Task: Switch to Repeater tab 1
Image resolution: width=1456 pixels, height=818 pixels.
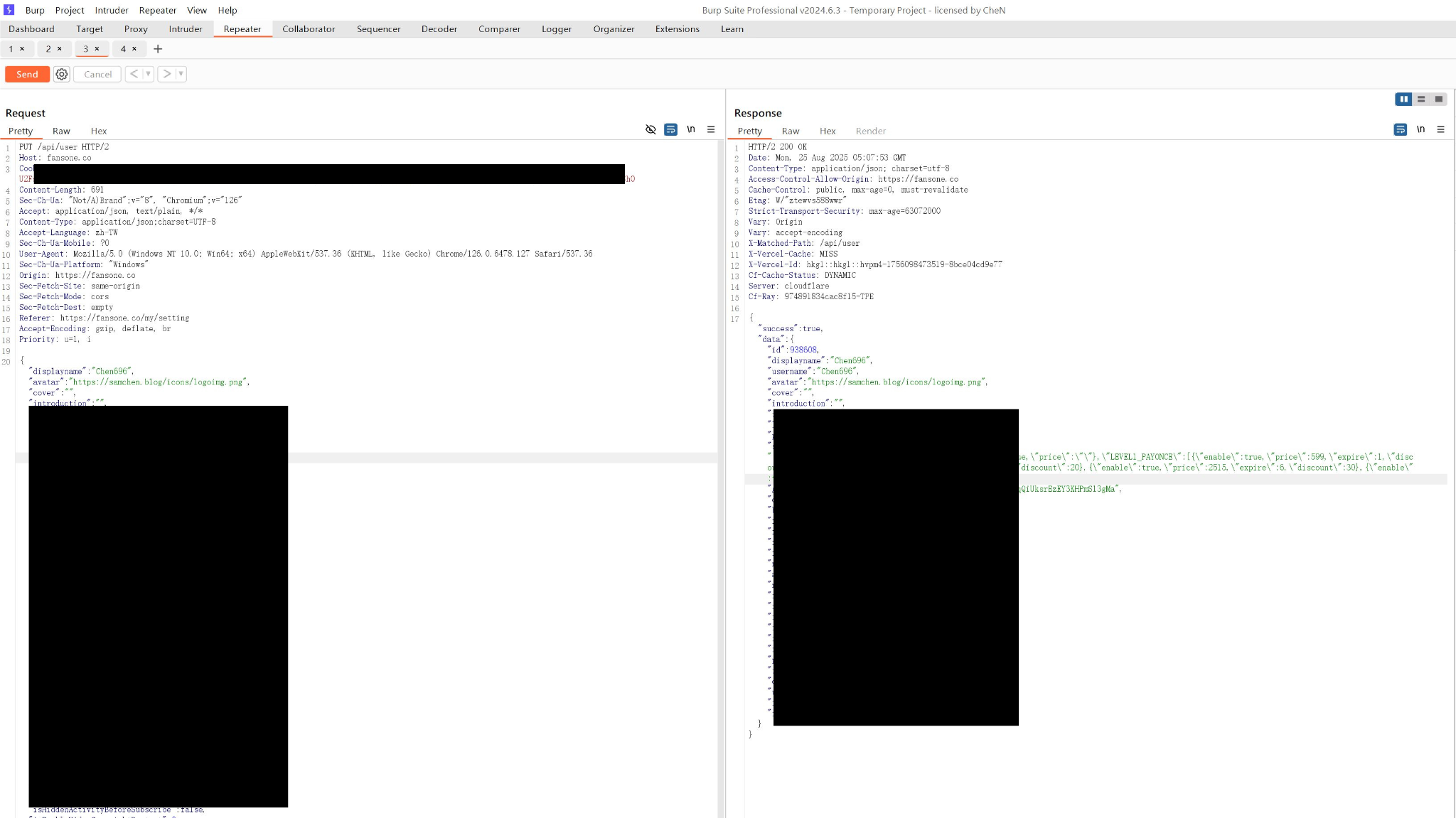Action: [x=11, y=49]
